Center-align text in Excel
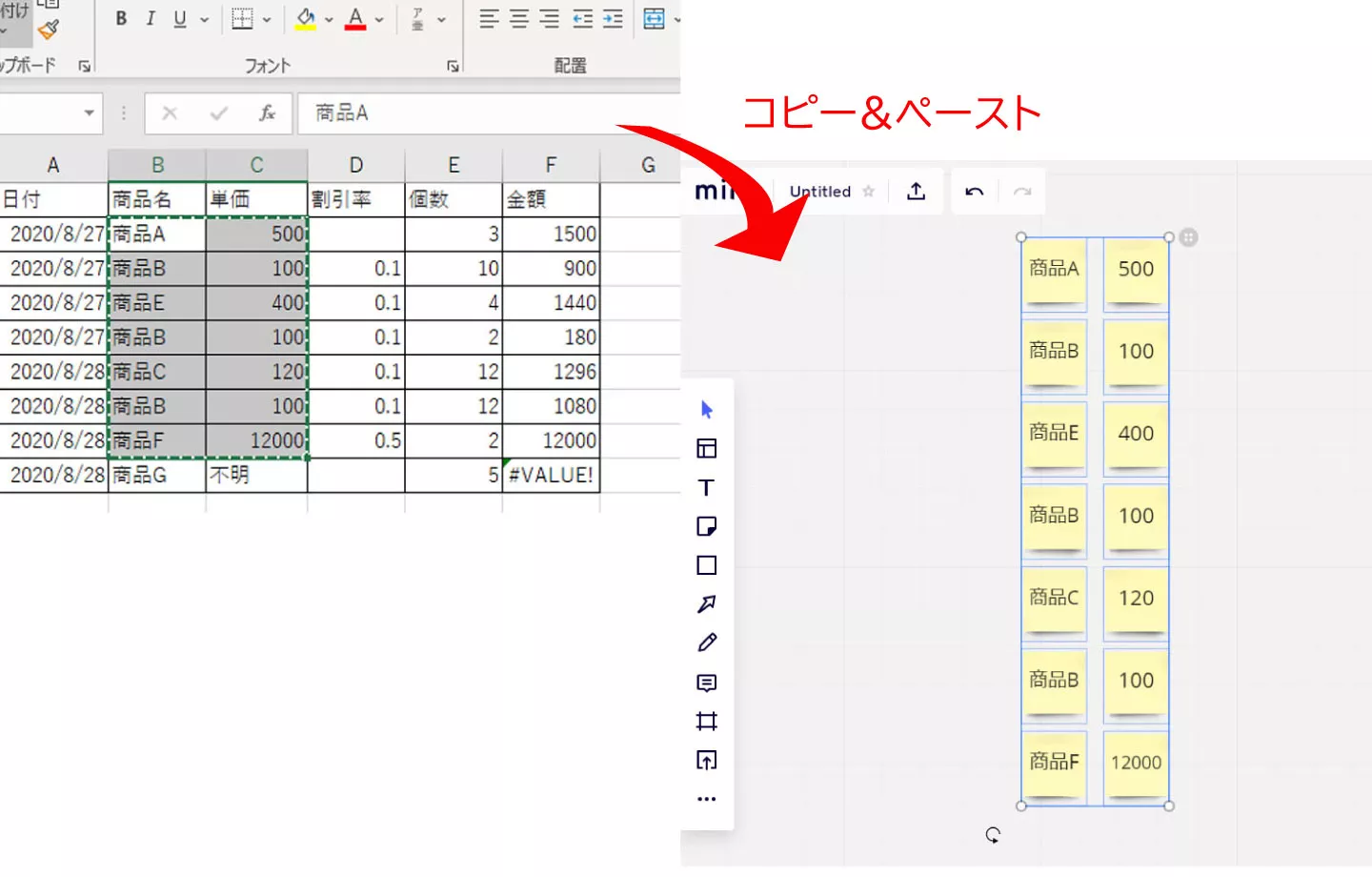The height and width of the screenshot is (877, 1372). click(519, 19)
